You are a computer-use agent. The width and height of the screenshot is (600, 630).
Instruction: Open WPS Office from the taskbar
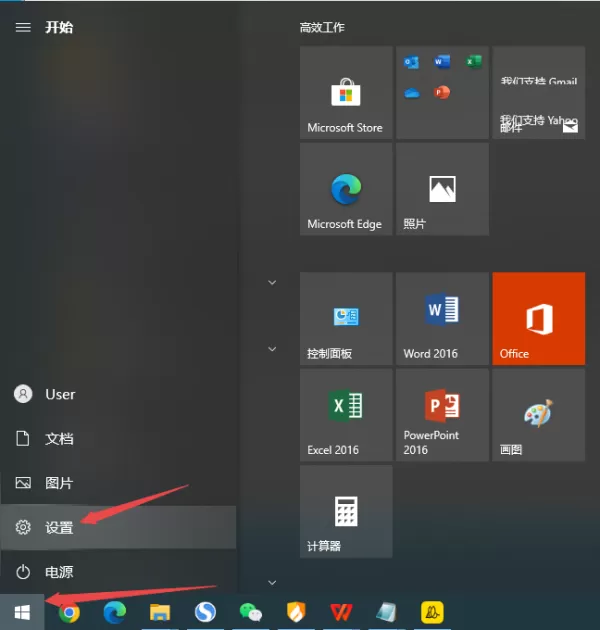[341, 612]
